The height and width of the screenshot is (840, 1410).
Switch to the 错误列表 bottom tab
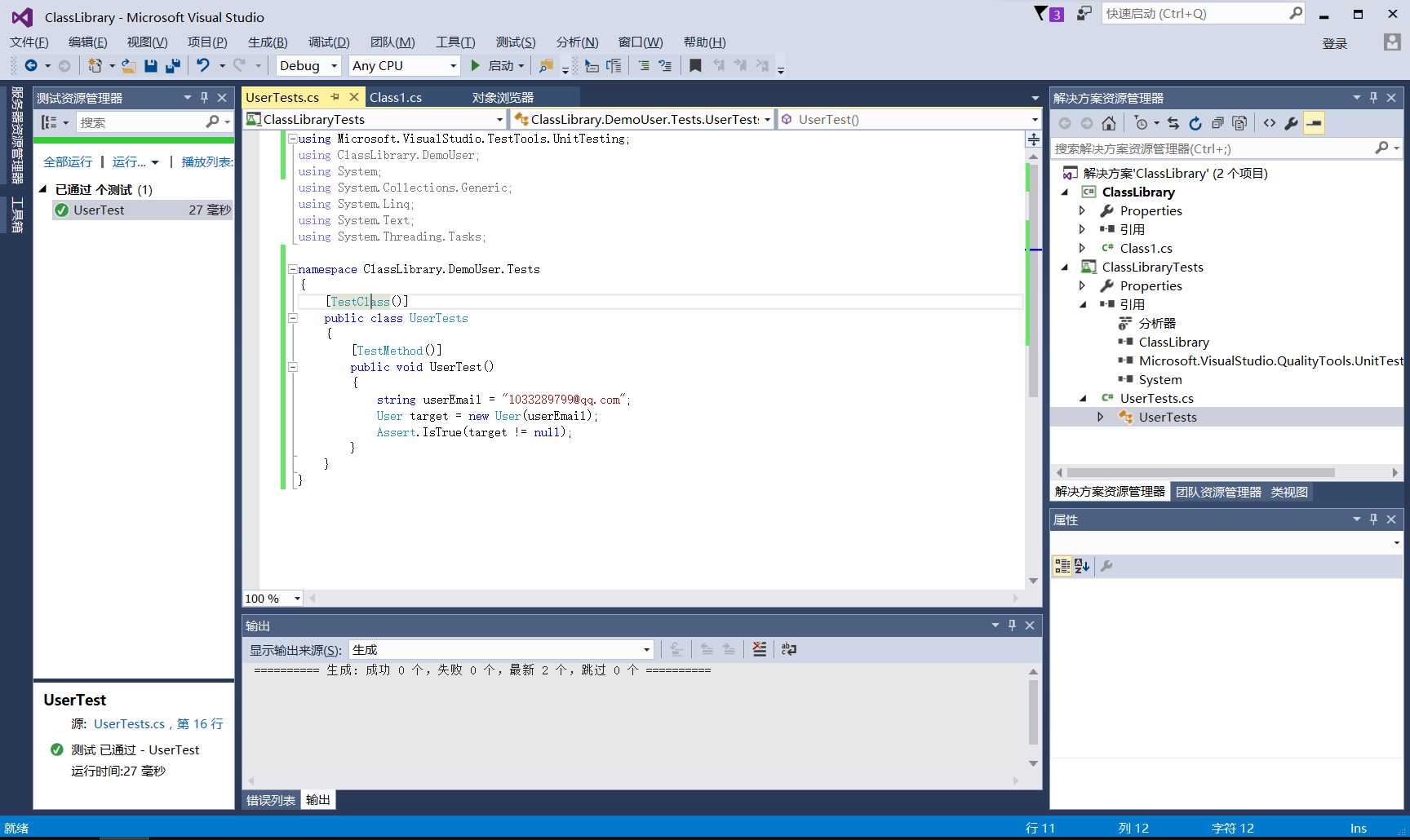tap(271, 800)
